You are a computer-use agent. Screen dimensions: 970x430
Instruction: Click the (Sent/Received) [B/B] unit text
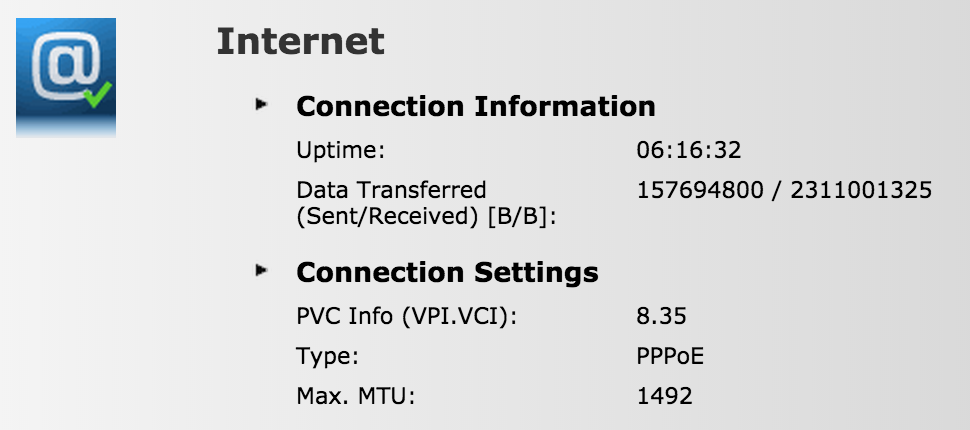(426, 217)
